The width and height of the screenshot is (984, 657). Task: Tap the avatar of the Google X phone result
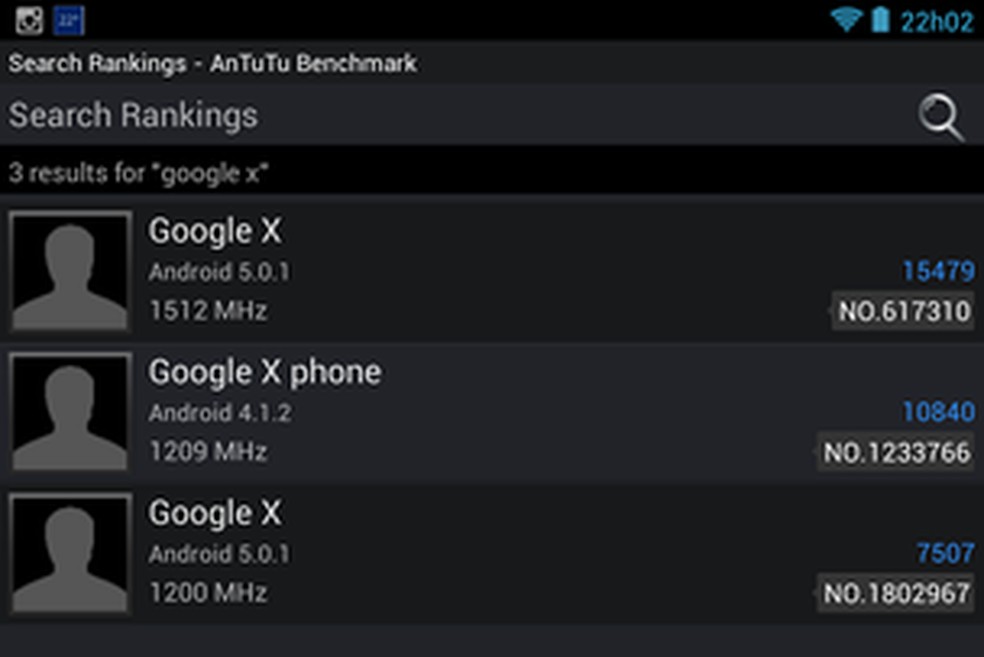(69, 411)
